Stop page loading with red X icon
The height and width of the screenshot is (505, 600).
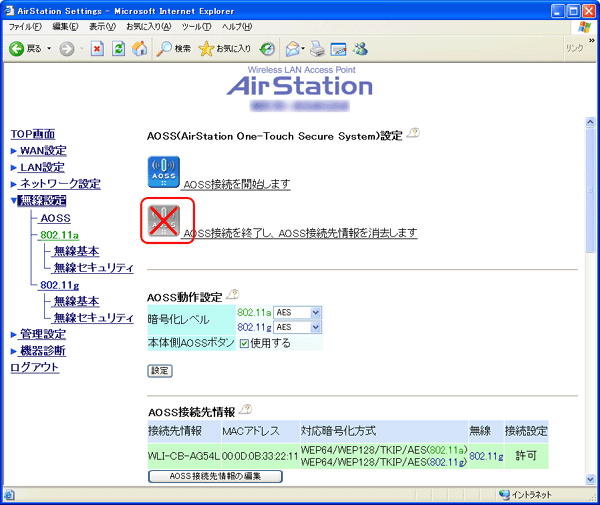coord(97,49)
